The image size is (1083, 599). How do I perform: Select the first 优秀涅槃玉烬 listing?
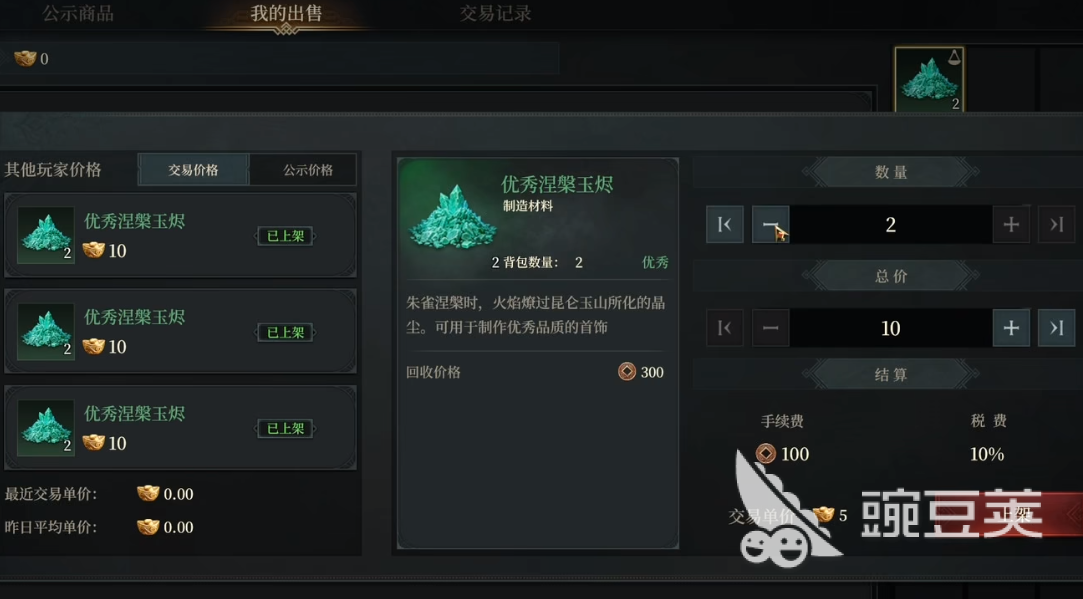pos(180,235)
